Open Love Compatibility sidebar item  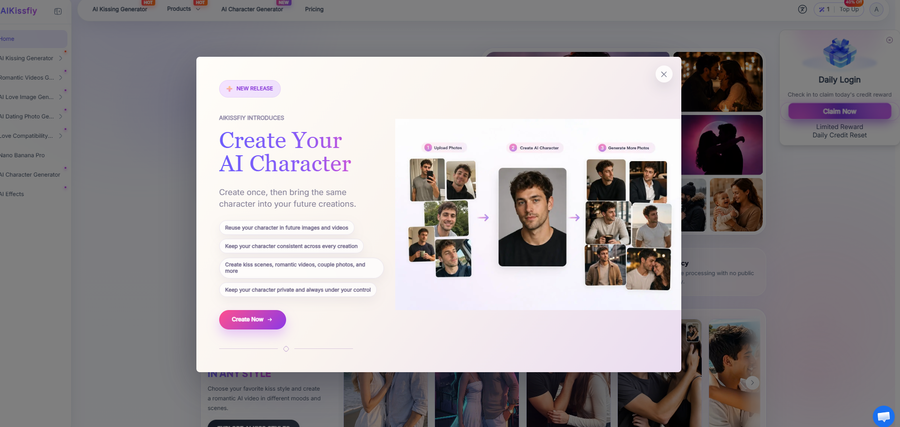coord(26,136)
